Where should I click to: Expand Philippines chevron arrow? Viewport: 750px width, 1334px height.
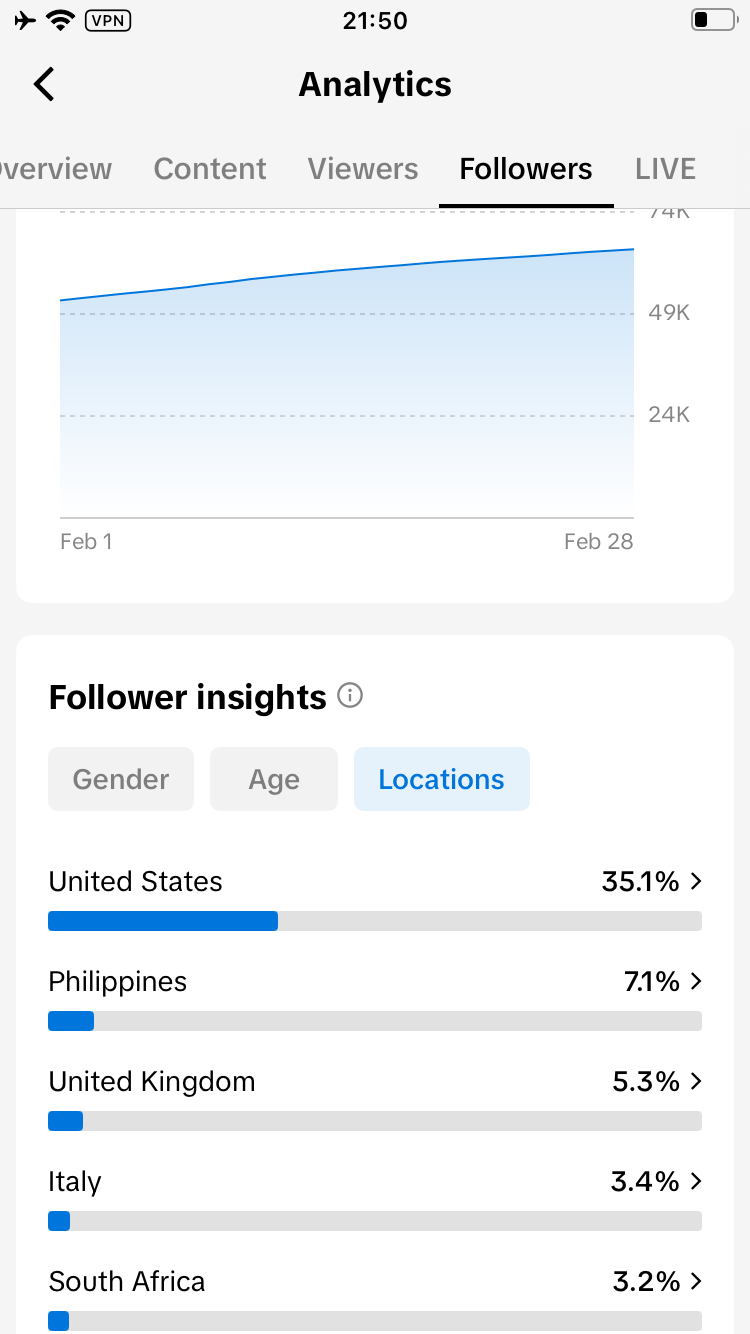[x=696, y=981]
